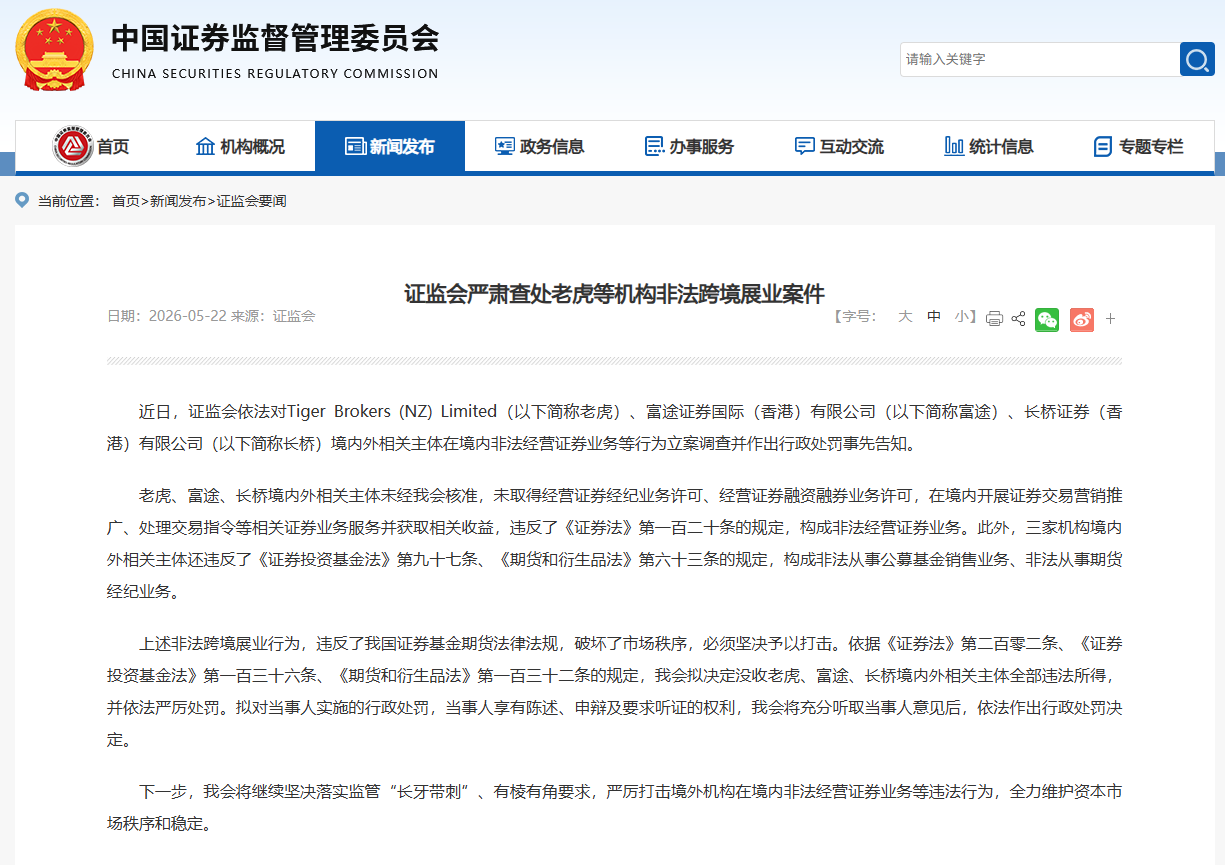1225x865 pixels.
Task: Open the 新闻发布 navigation tab
Action: coord(390,147)
